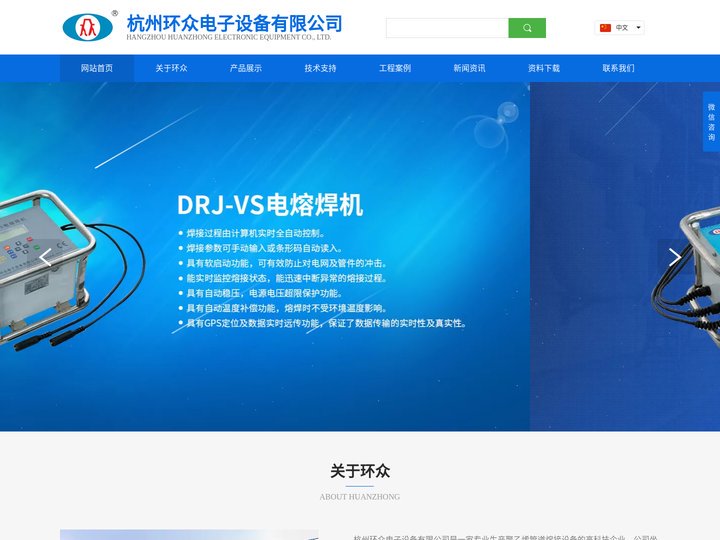
Task: Focus the search input field
Action: (447, 28)
